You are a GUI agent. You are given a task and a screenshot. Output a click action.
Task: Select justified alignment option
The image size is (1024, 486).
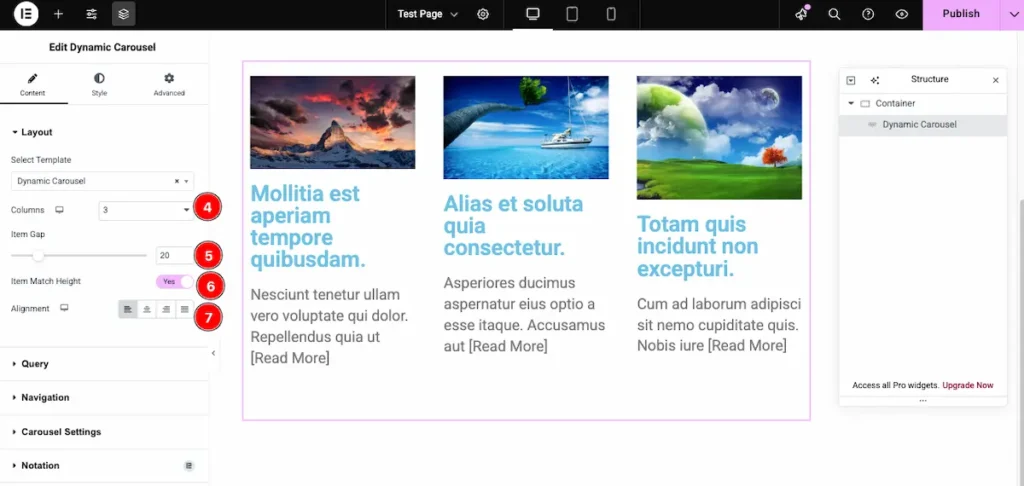click(x=184, y=309)
